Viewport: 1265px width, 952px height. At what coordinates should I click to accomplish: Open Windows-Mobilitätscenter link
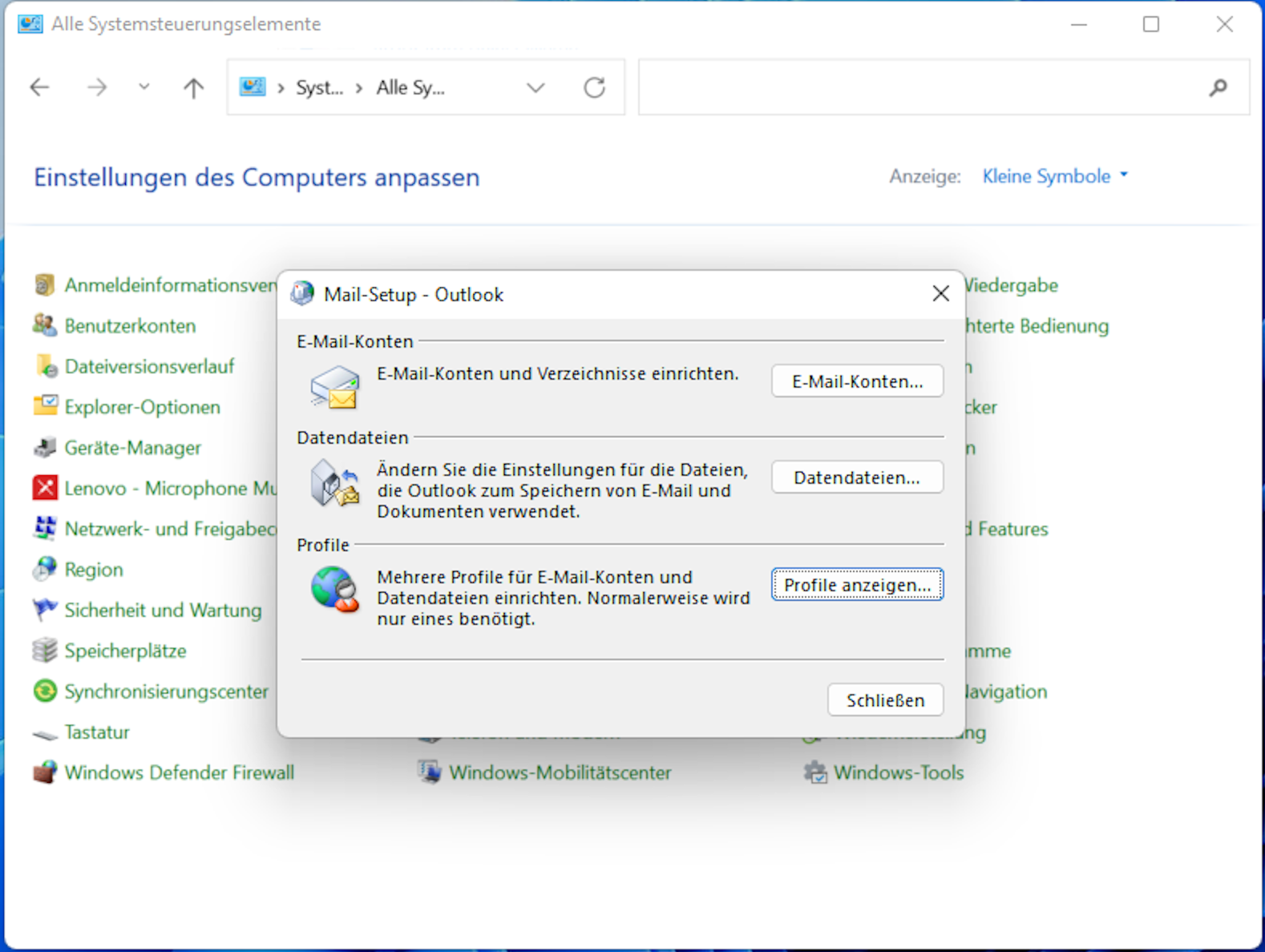click(x=560, y=772)
